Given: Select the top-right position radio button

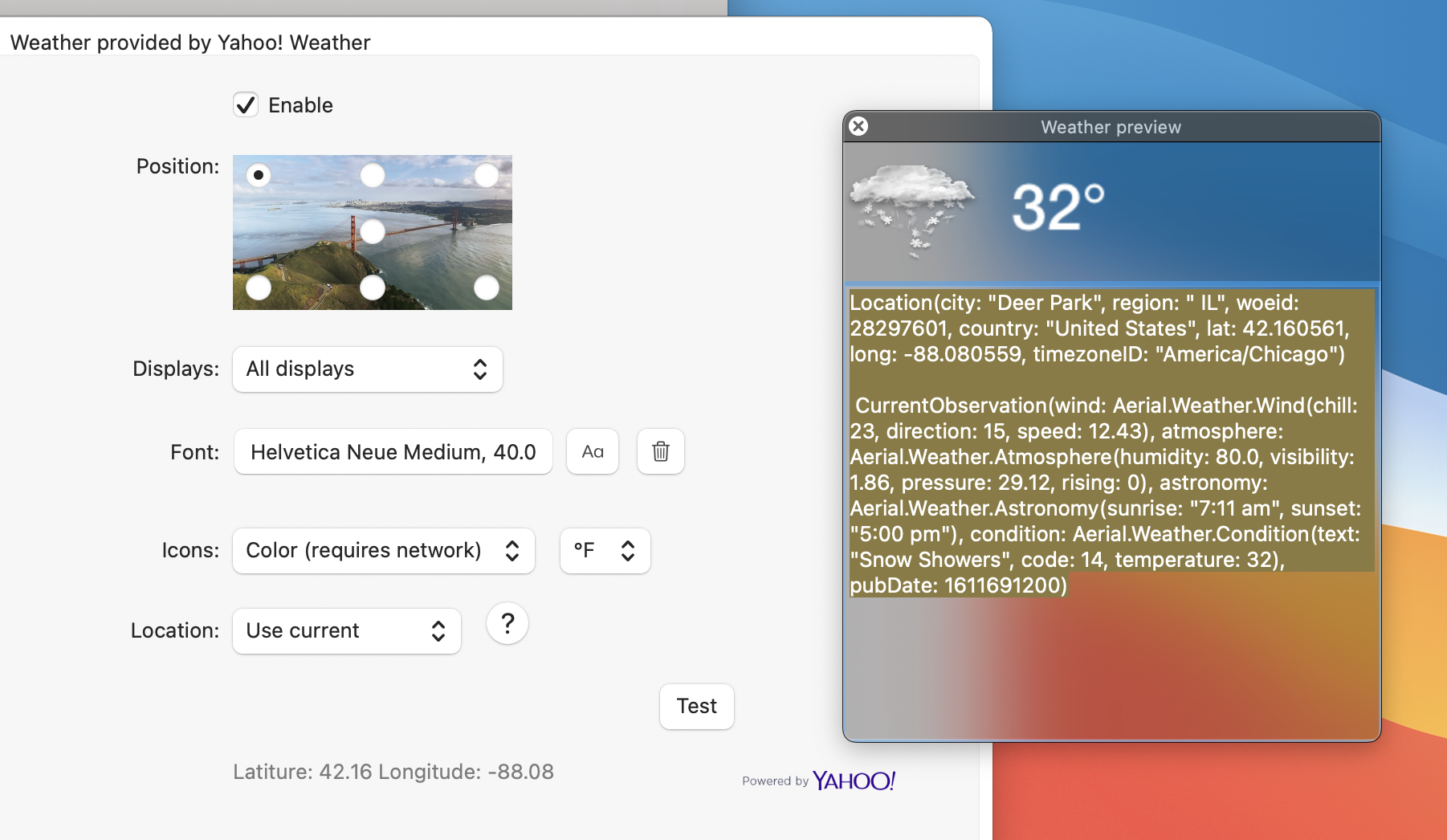Looking at the screenshot, I should [487, 175].
